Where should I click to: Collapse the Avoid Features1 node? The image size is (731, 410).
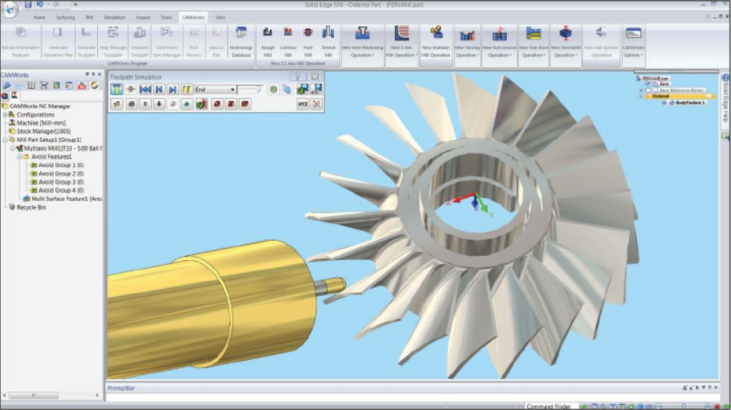pos(20,157)
